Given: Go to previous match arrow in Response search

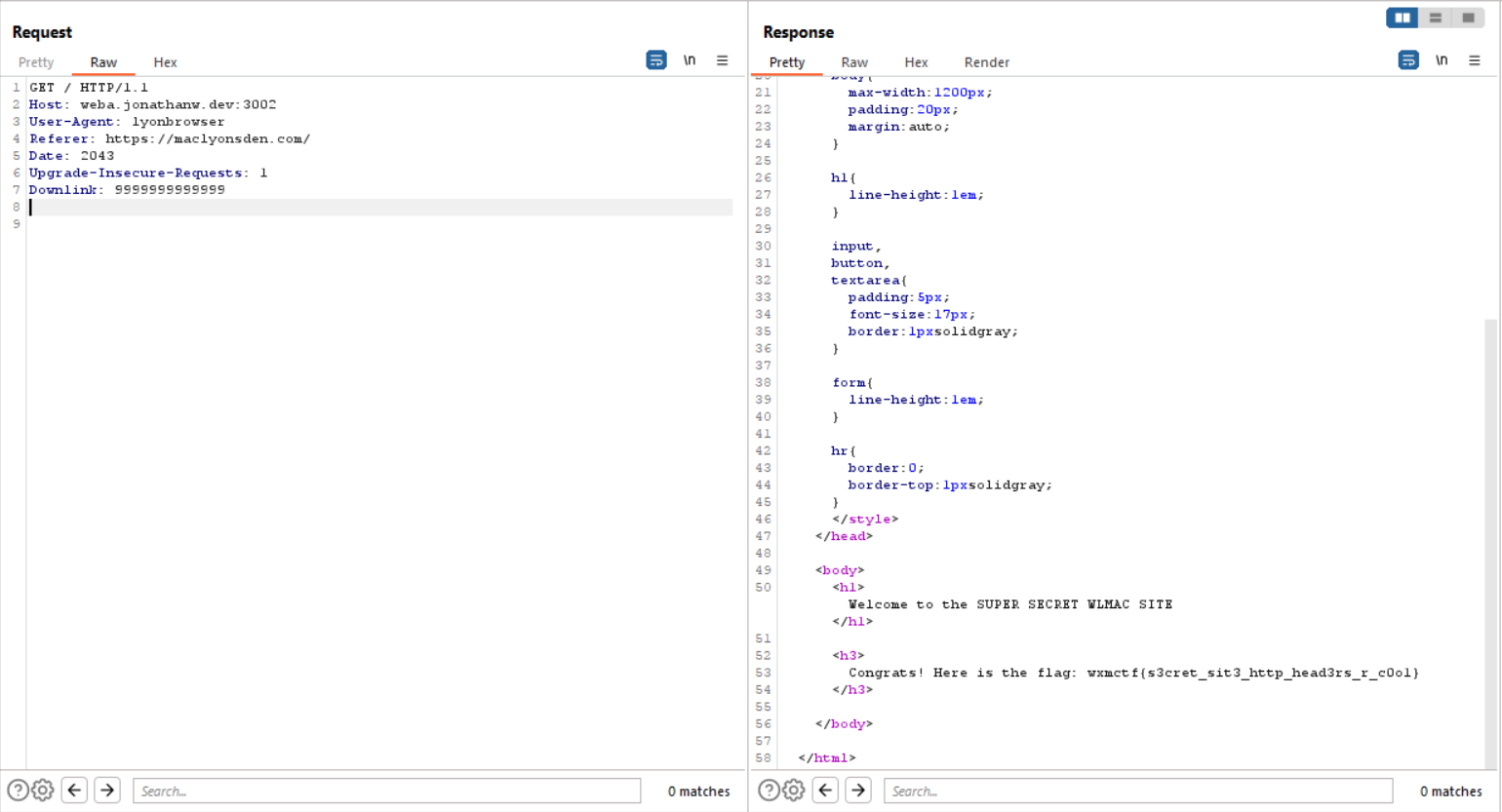Looking at the screenshot, I should click(x=825, y=791).
